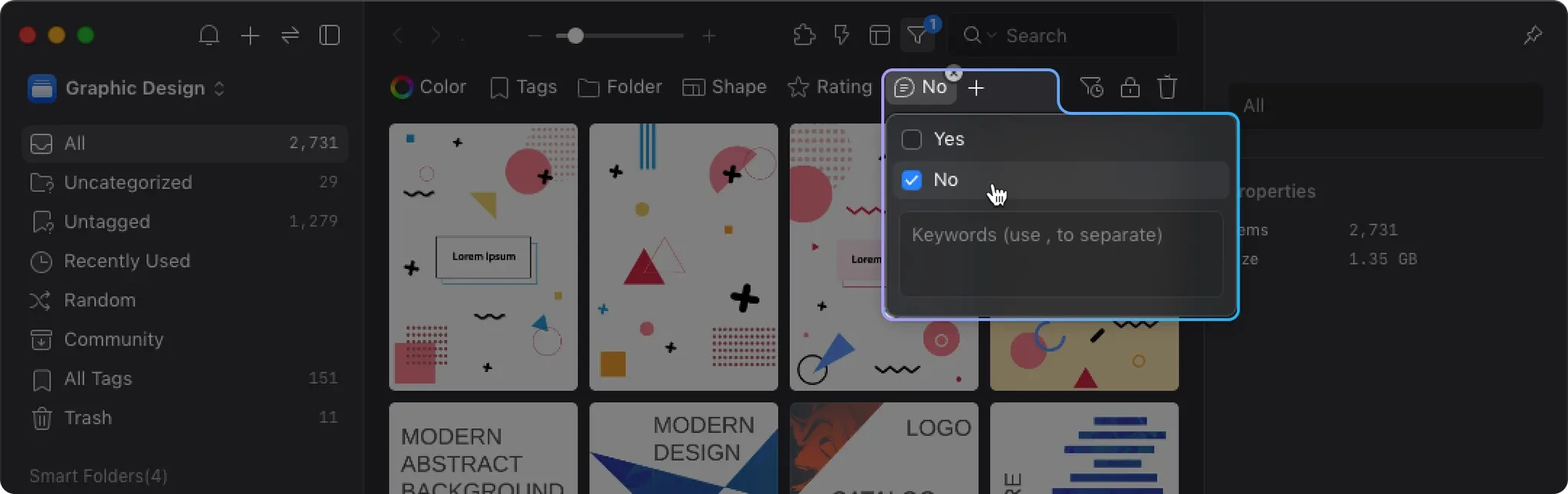Click the 2,731 items value in inspector

[x=1374, y=230]
